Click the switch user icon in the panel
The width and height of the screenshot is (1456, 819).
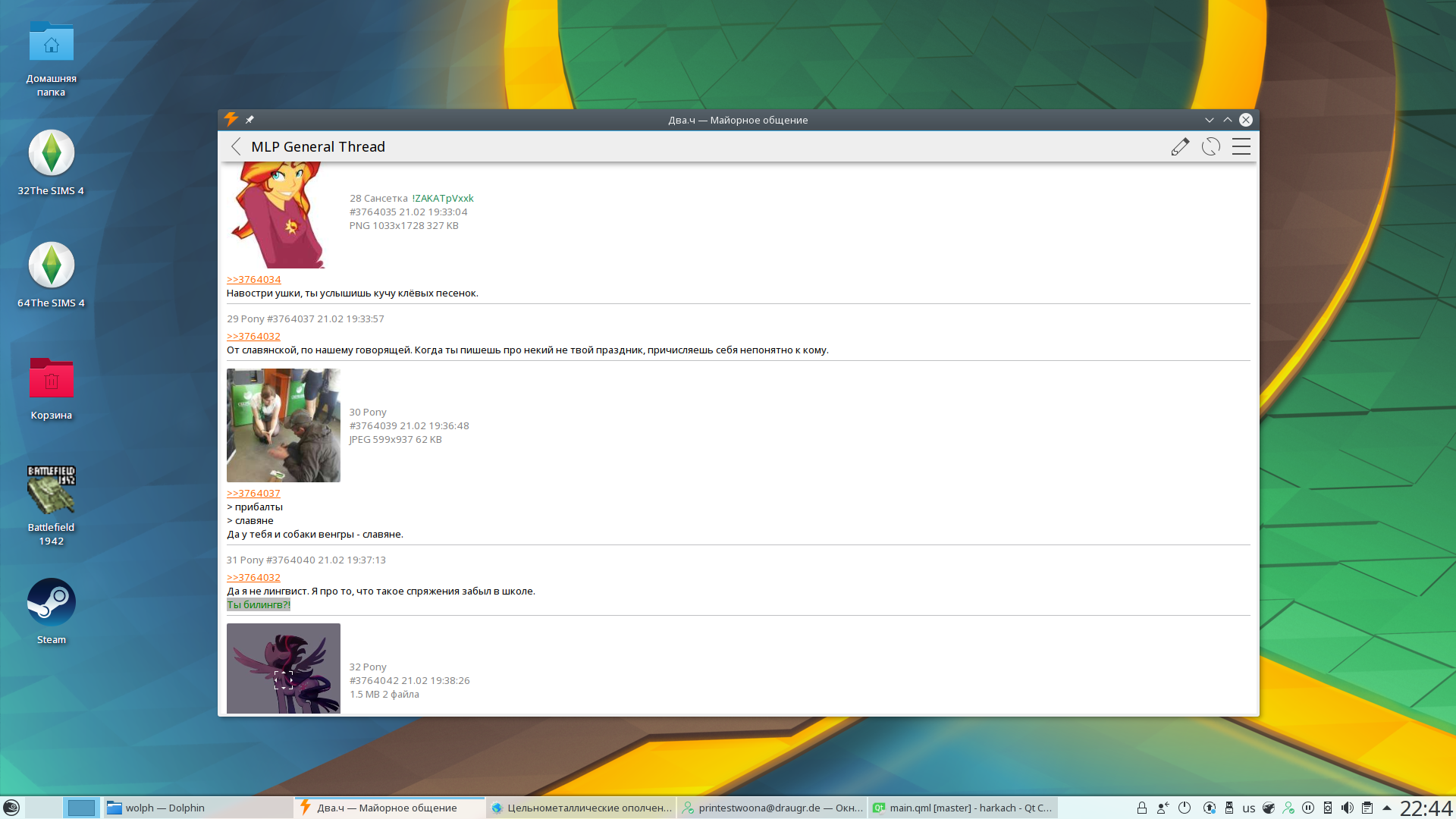pos(1163,808)
